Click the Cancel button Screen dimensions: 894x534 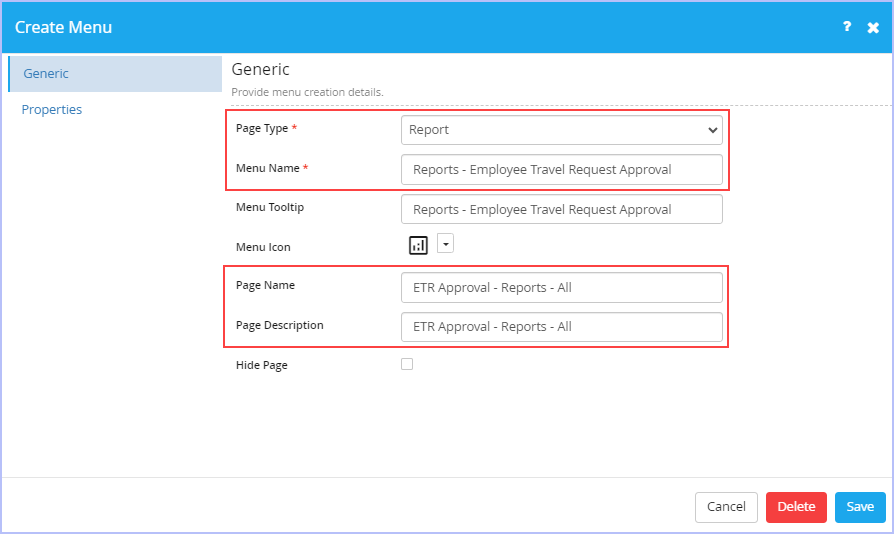click(726, 507)
